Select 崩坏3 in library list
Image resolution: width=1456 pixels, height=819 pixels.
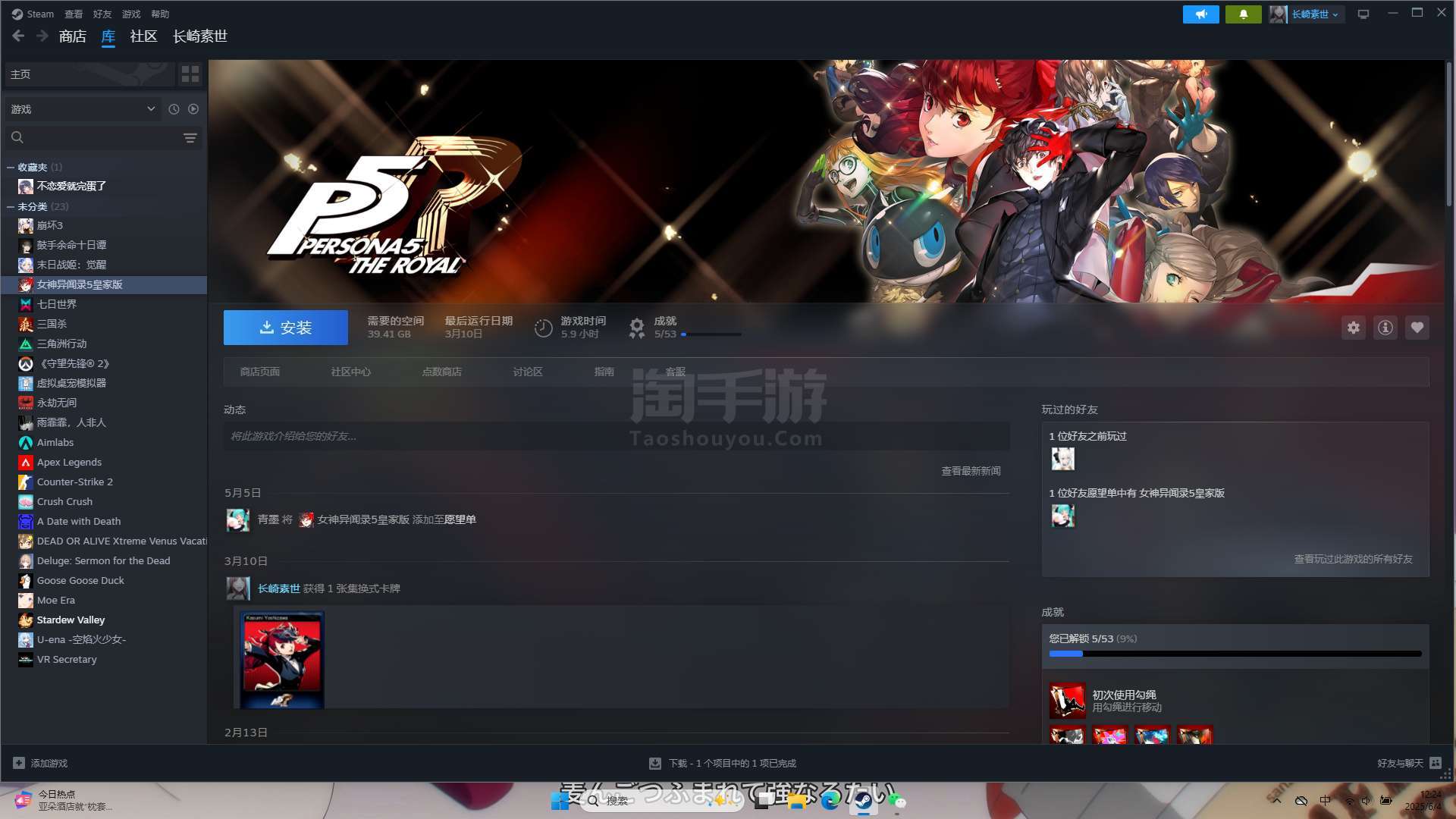tap(104, 225)
